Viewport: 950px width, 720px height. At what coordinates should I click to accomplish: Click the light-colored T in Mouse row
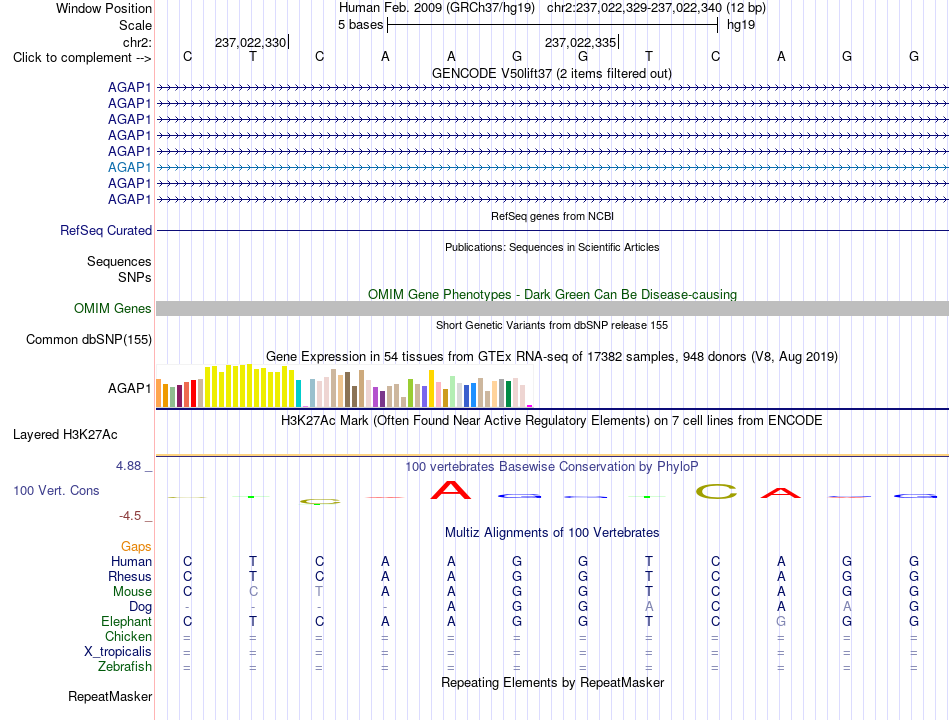tap(319, 592)
